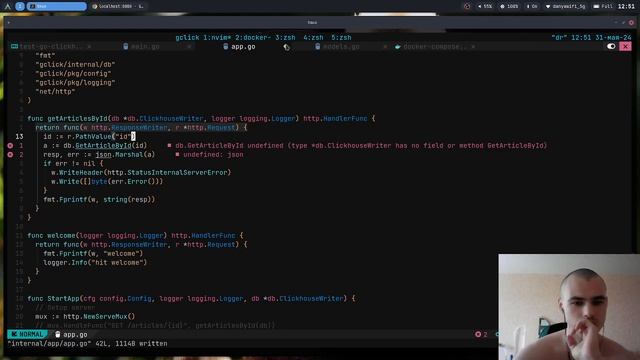Click the logger.Info("hit welcome") line

pos(95,262)
